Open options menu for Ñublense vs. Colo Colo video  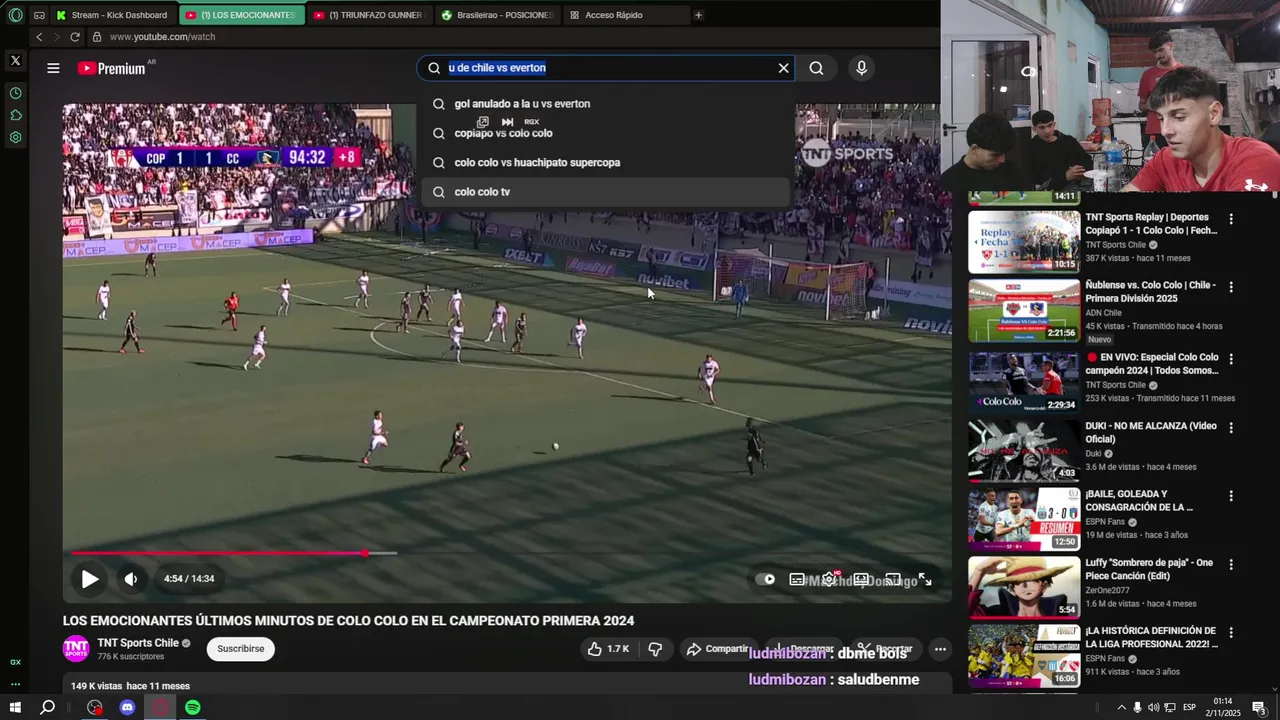click(1231, 287)
